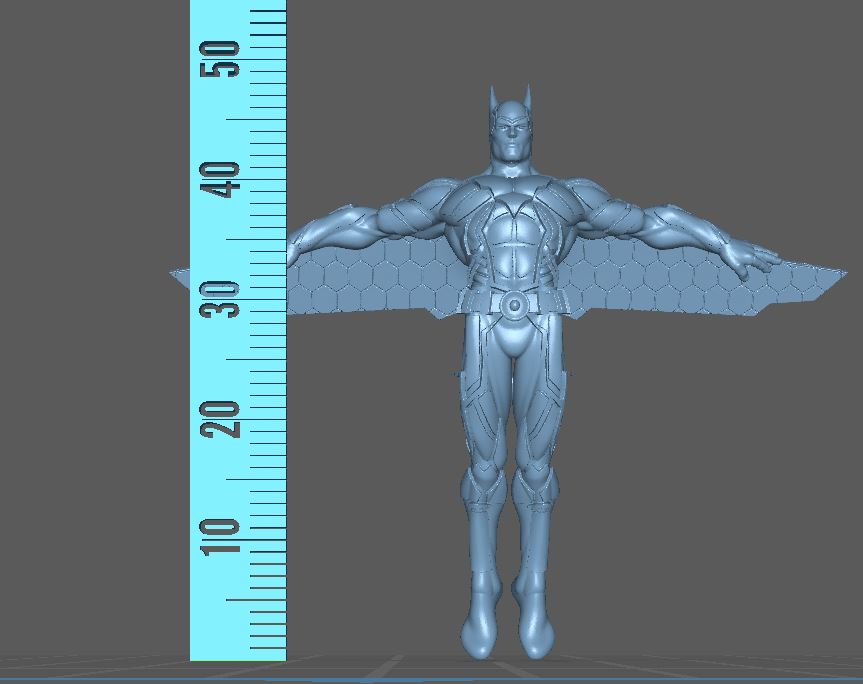Viewport: 863px width, 684px height.
Task: Select the figure's masked head
Action: click(512, 135)
